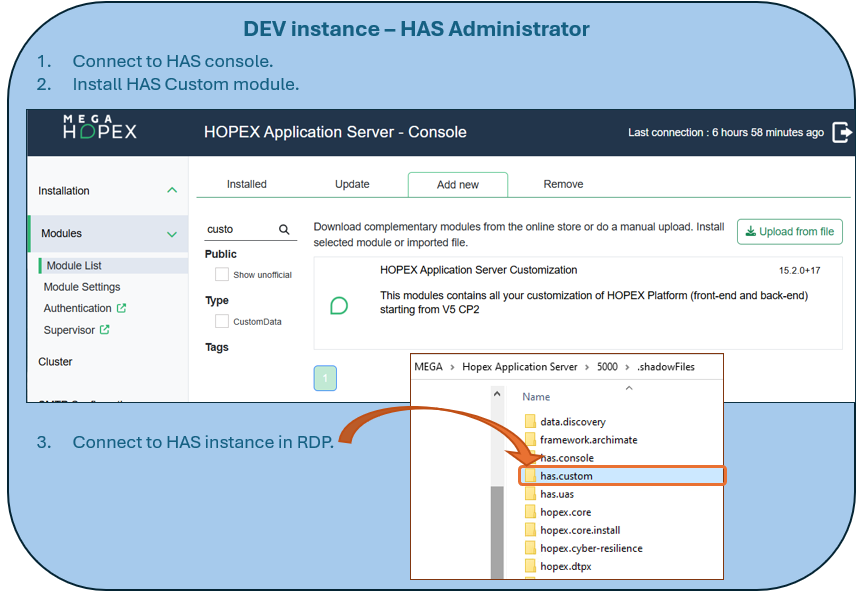Click the green module icon for Customization

(339, 305)
